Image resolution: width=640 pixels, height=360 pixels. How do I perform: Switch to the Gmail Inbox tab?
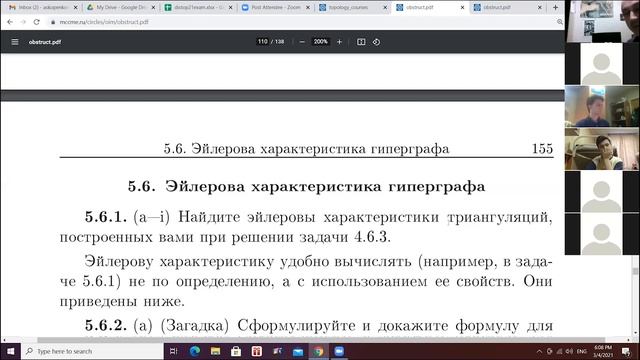tap(43, 7)
